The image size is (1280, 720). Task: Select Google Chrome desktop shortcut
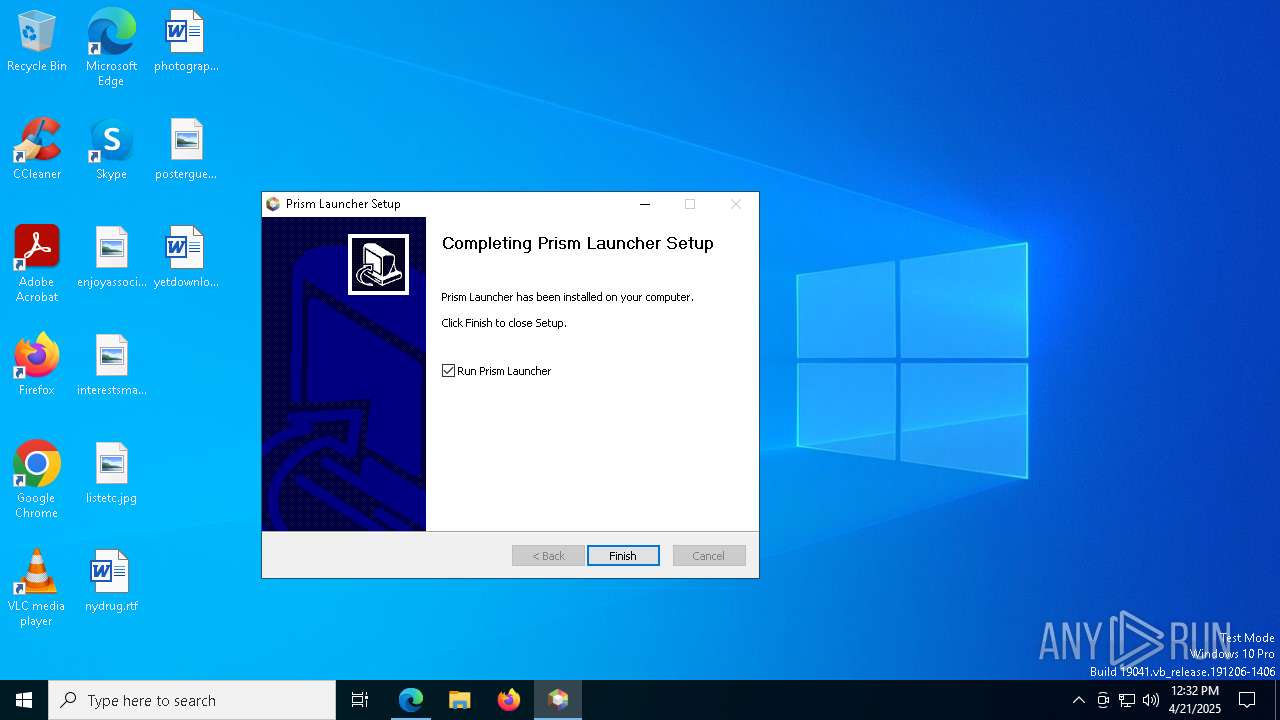(x=37, y=480)
